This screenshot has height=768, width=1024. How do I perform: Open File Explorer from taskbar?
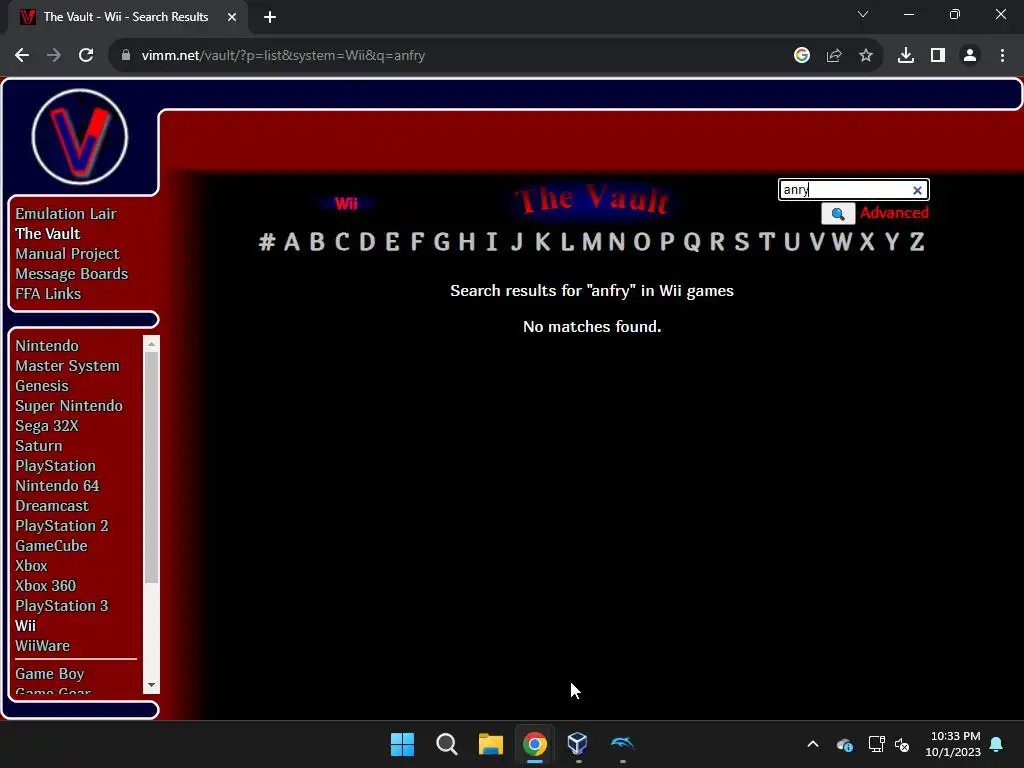pos(490,744)
